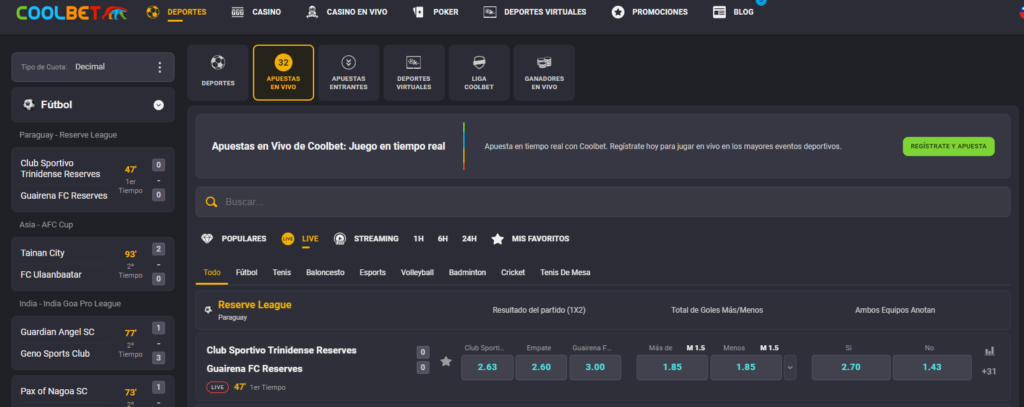Bet Menos 1.5 goals at 1.85

[x=746, y=367]
